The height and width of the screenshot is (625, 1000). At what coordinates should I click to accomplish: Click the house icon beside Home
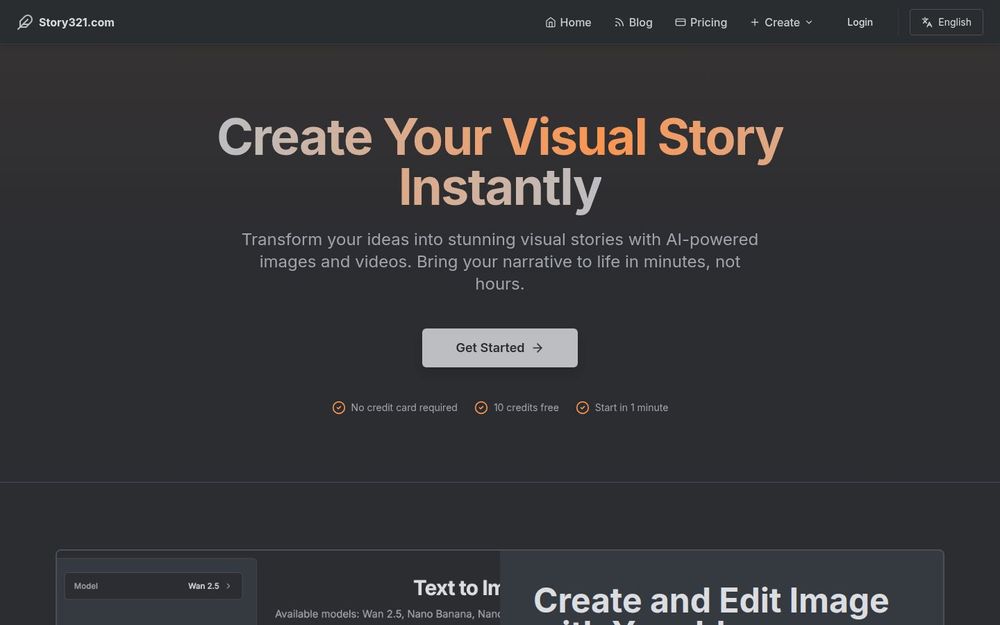550,22
